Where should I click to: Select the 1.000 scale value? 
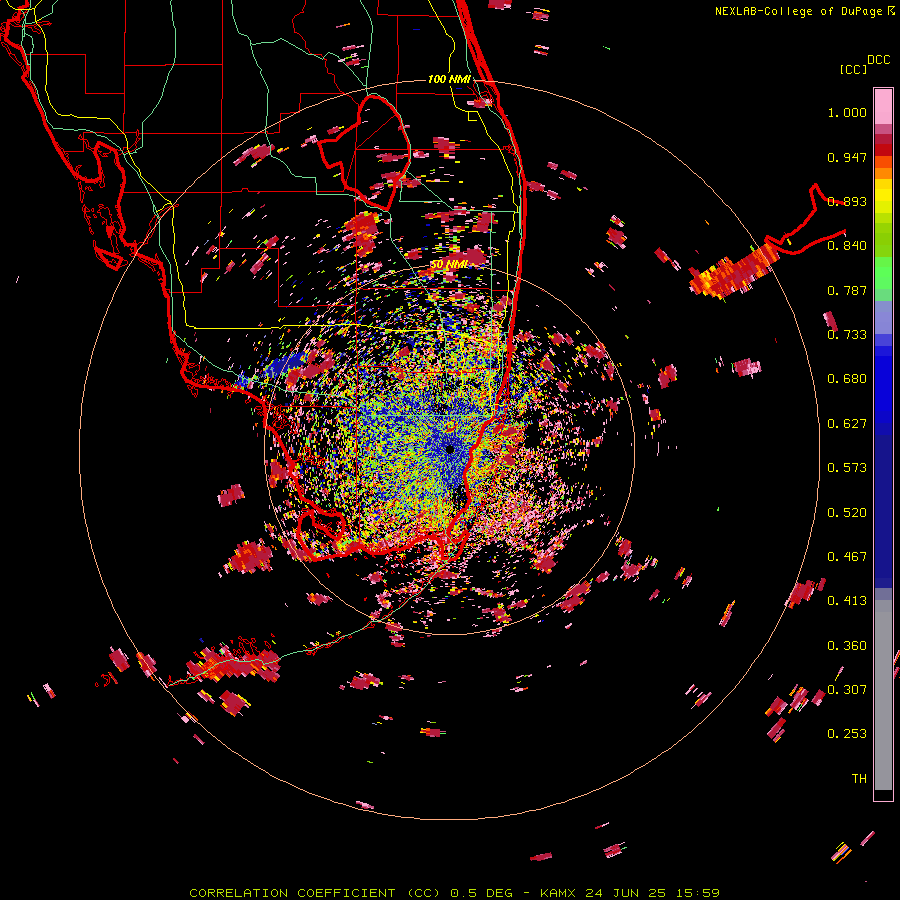point(847,112)
